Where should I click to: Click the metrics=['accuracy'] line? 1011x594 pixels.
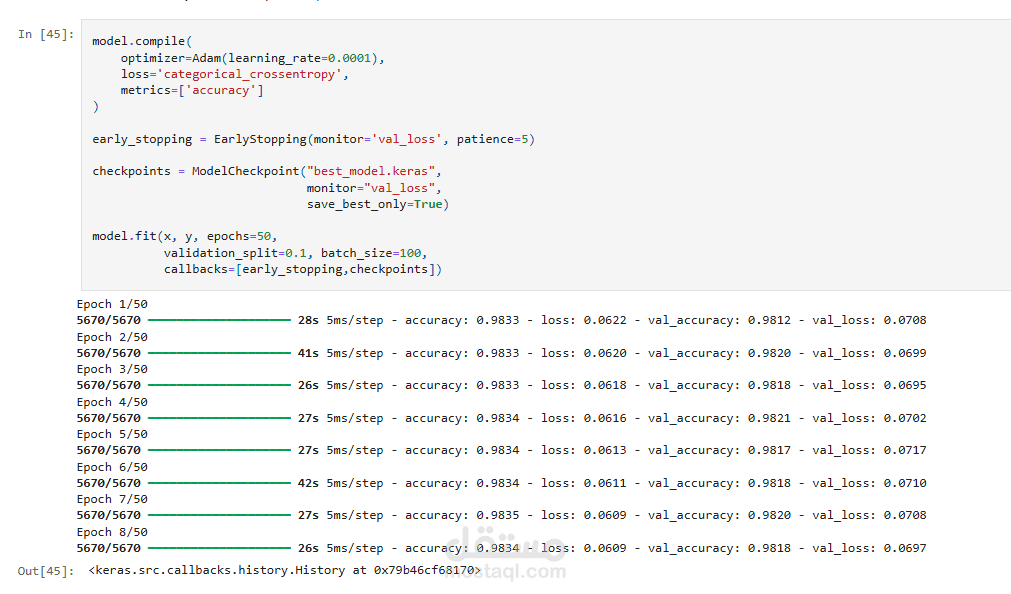coord(192,90)
